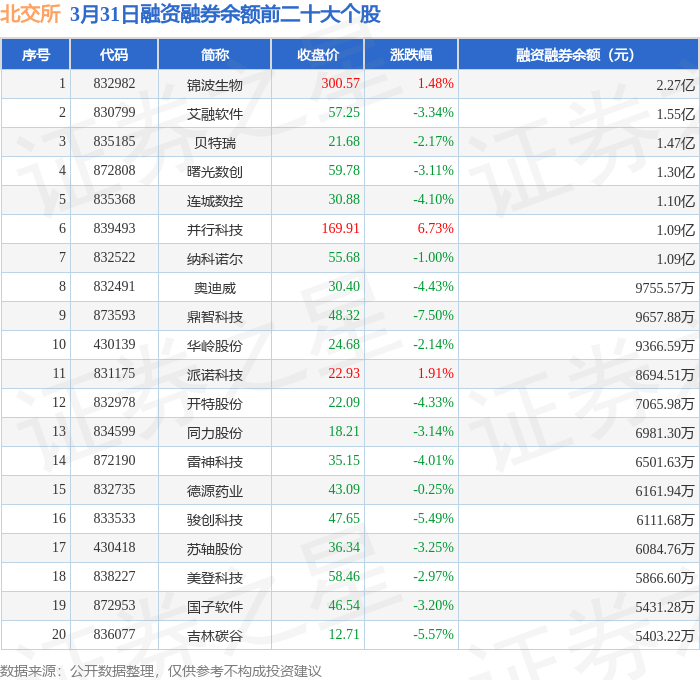Click change value -5.57%

click(433, 635)
